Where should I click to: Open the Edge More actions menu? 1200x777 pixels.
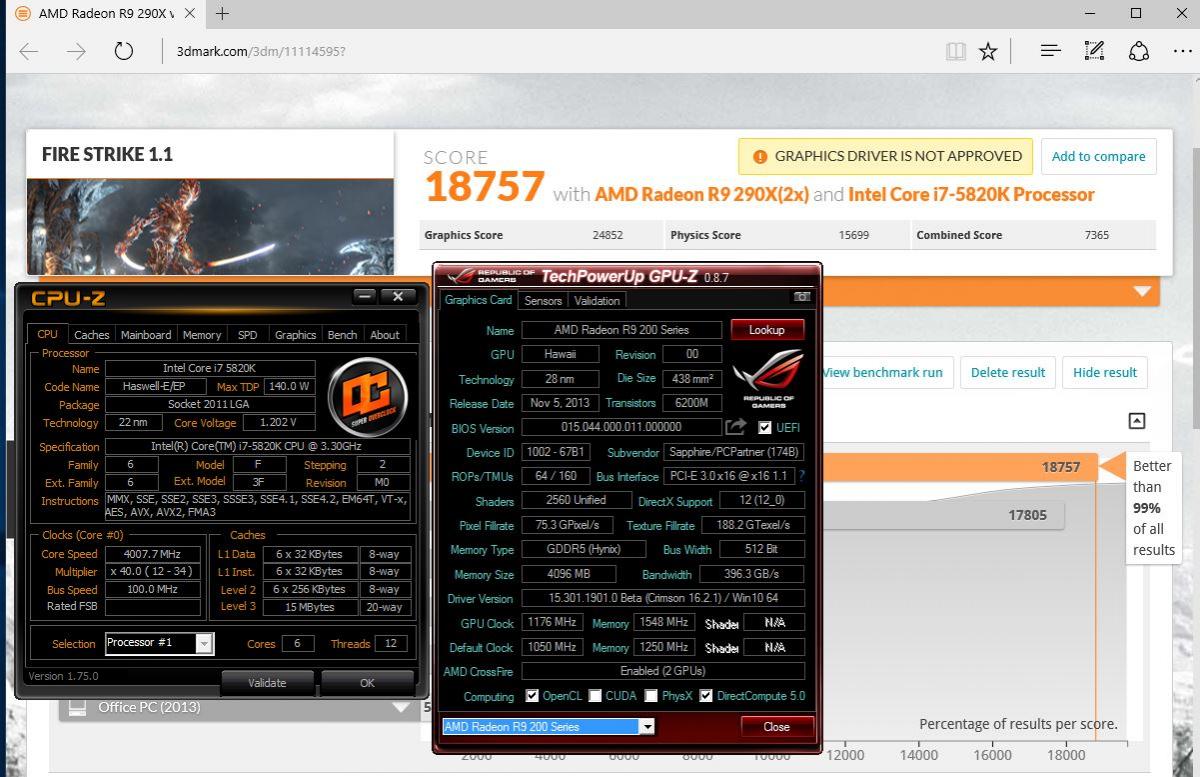point(1180,51)
